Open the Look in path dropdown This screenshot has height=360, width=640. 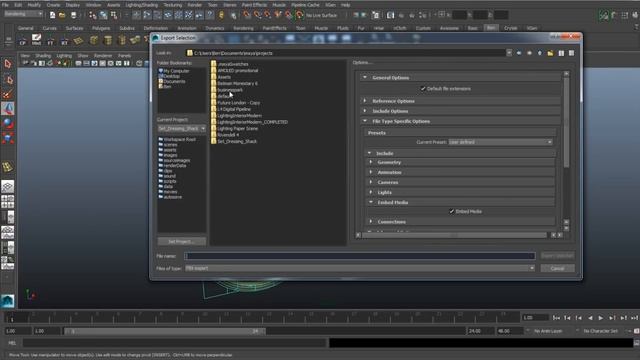point(509,53)
